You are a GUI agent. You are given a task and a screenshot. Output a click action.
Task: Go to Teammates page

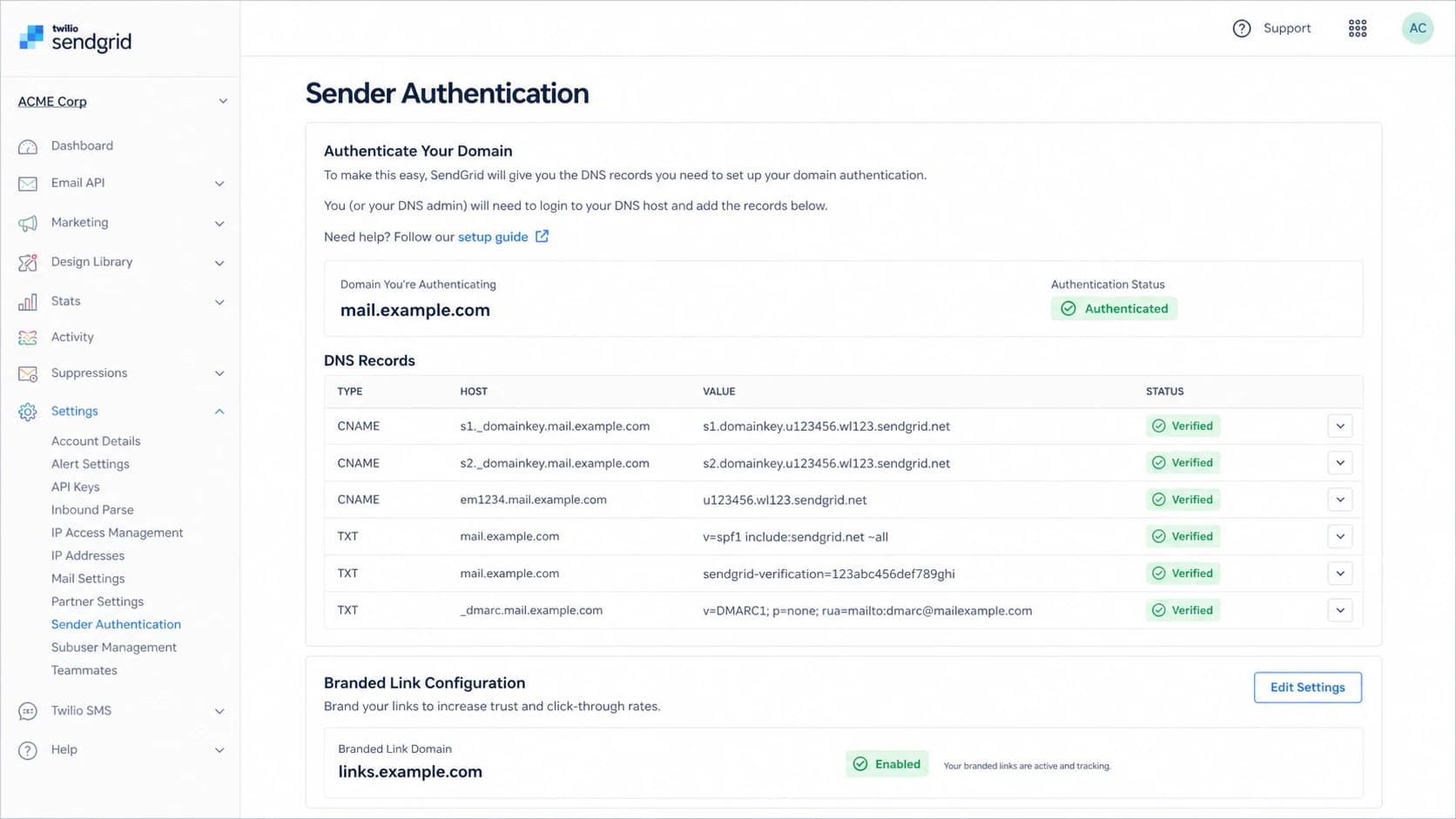tap(84, 670)
